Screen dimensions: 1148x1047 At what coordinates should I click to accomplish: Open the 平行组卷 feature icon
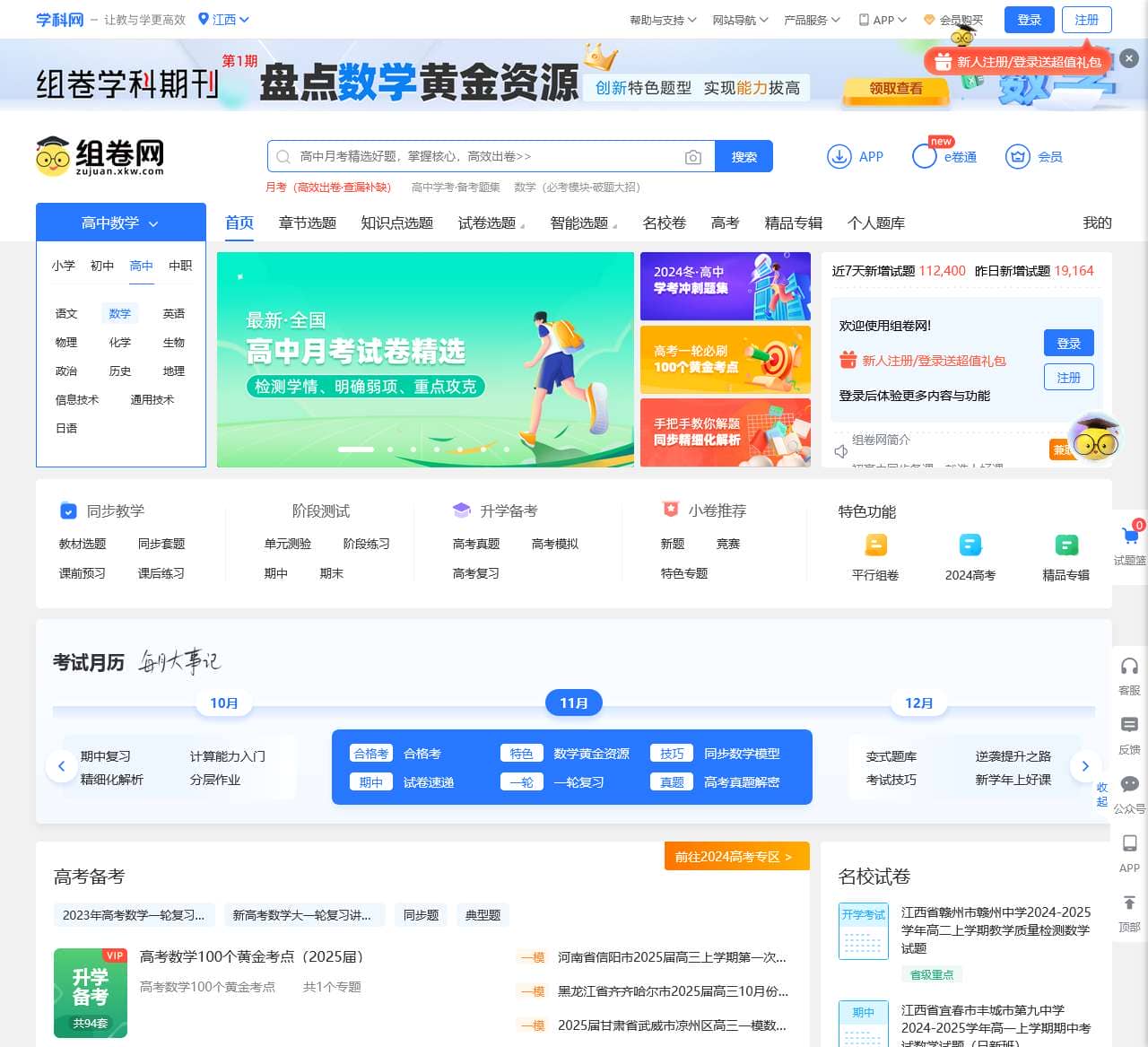(875, 545)
